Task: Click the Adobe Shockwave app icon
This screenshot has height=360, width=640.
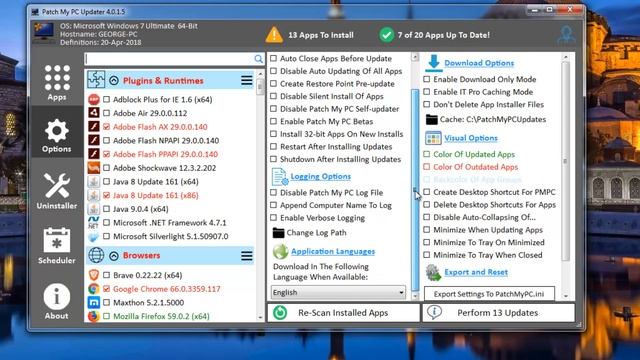Action: click(94, 168)
